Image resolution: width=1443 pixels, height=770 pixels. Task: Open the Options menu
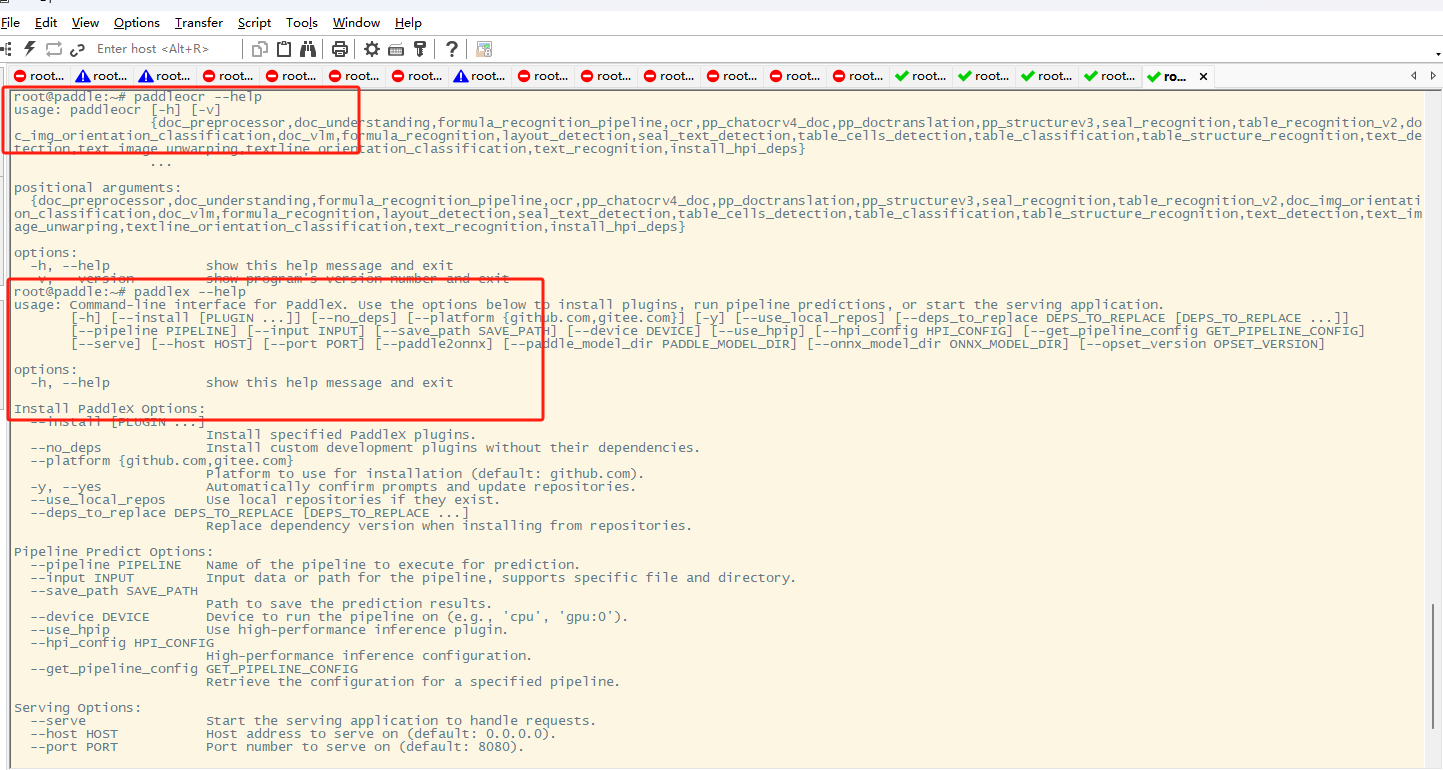[137, 22]
